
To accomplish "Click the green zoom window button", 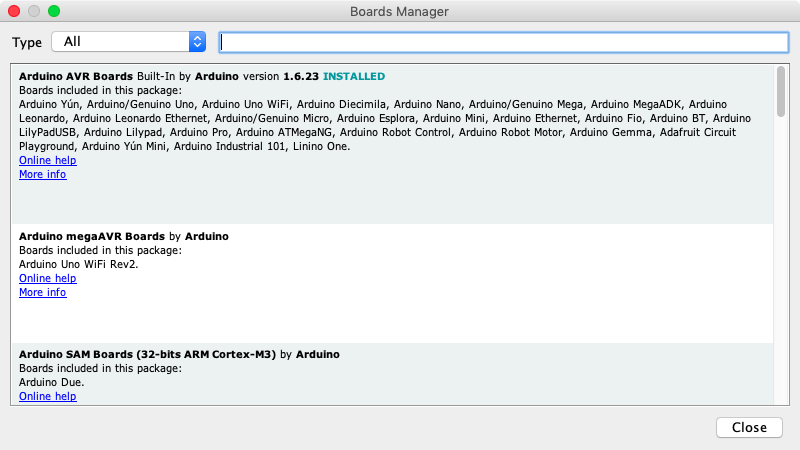I will coord(54,11).
